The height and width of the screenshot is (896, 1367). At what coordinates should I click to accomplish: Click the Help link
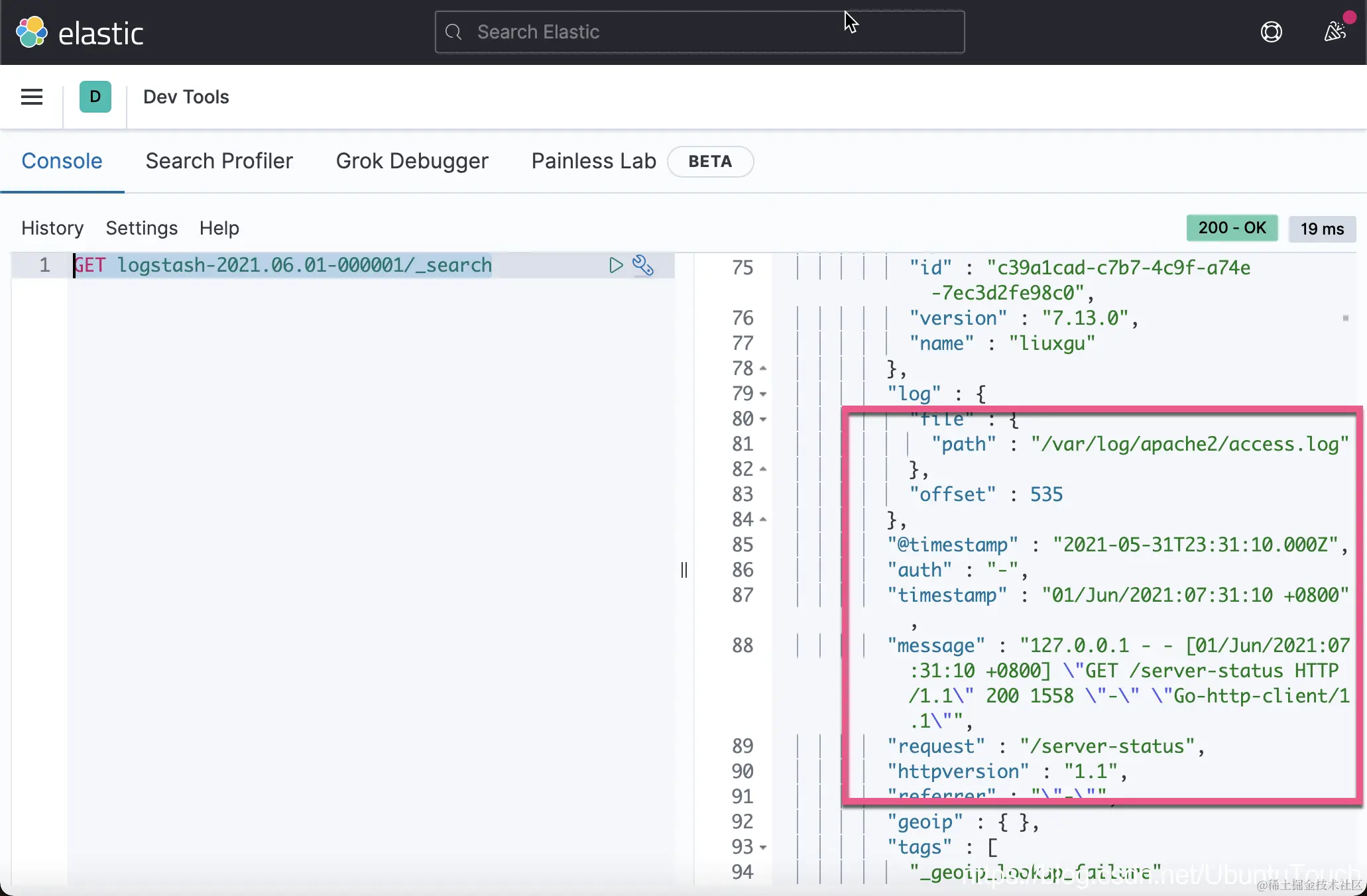(219, 228)
